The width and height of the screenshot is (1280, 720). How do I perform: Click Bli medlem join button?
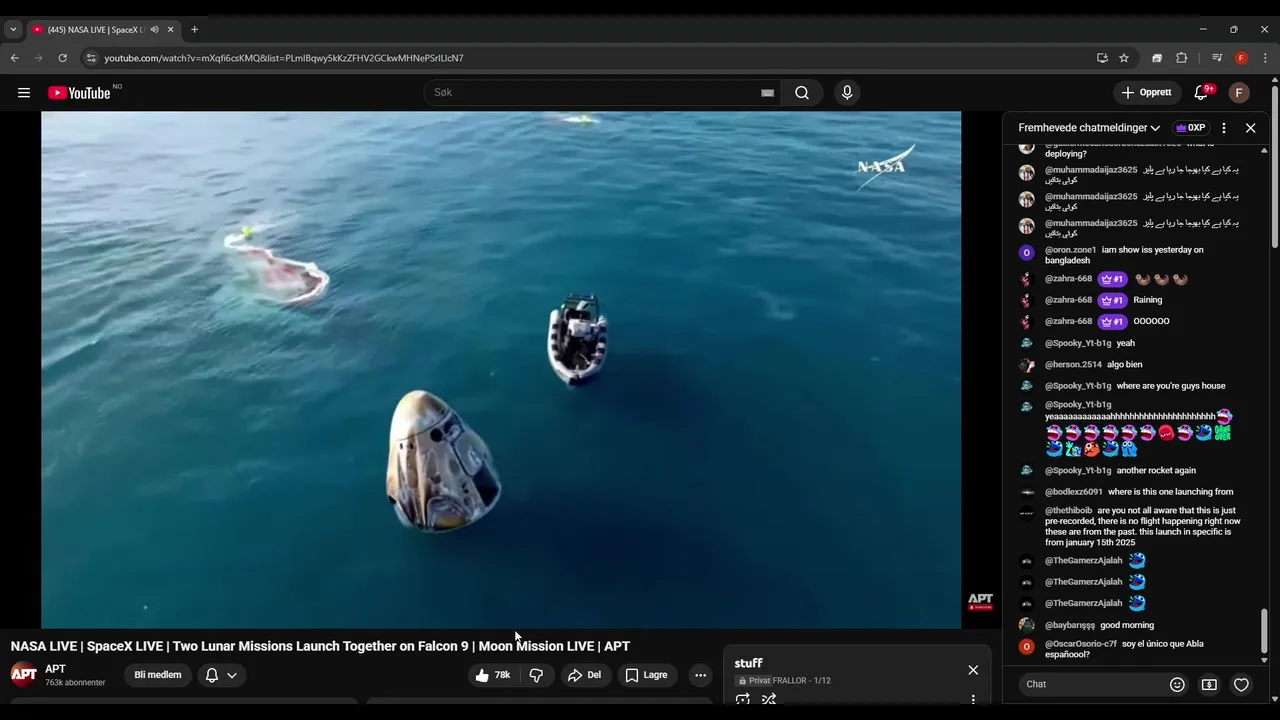pos(158,675)
